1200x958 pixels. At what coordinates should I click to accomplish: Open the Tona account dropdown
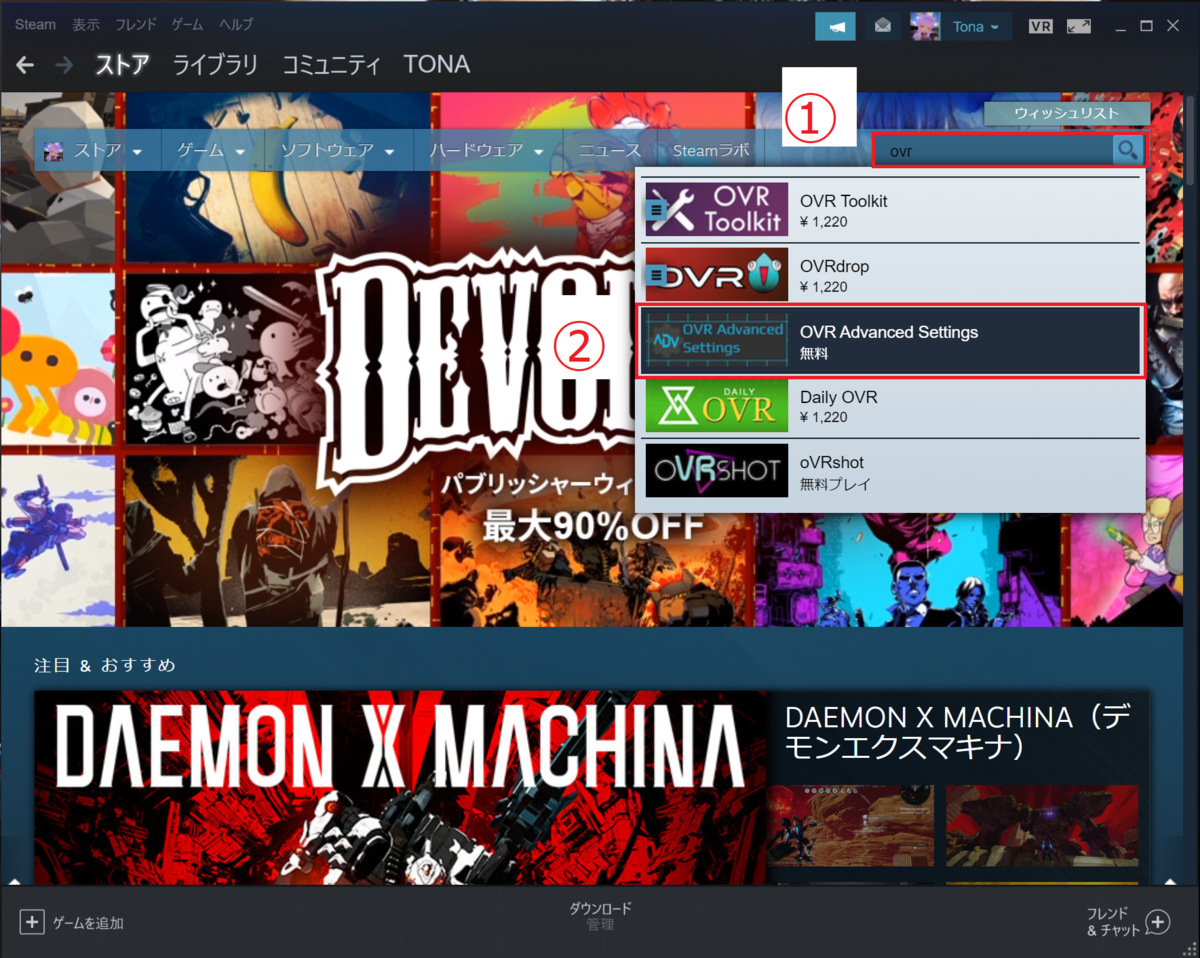976,27
